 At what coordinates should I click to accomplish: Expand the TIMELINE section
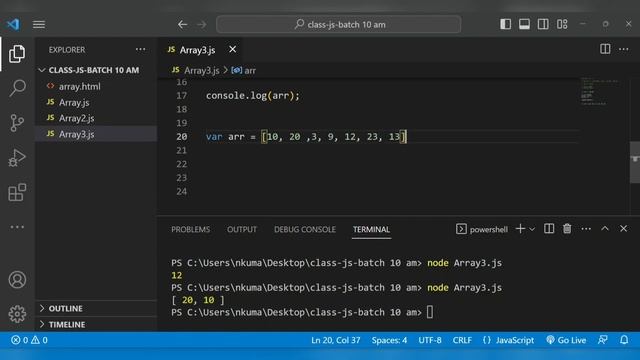coord(96,324)
